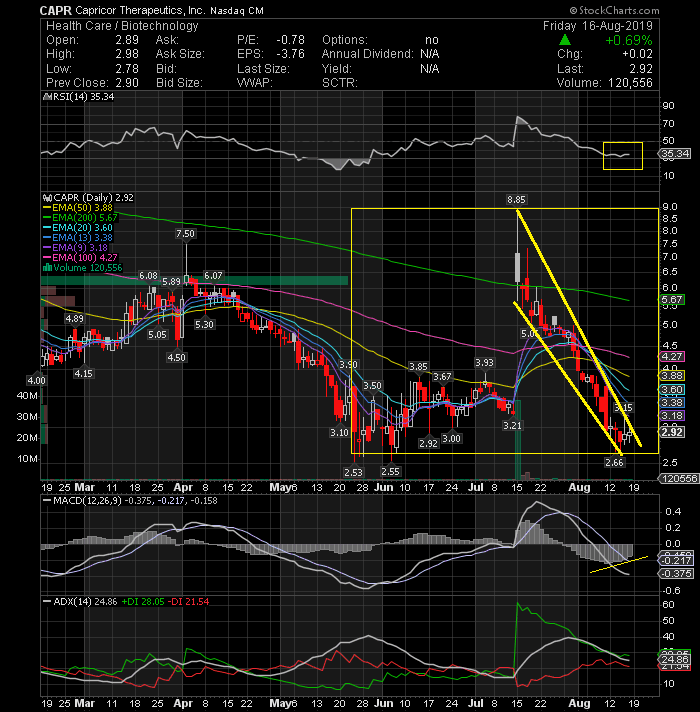
Task: Click the 120556 volume axis tag
Action: click(x=679, y=479)
